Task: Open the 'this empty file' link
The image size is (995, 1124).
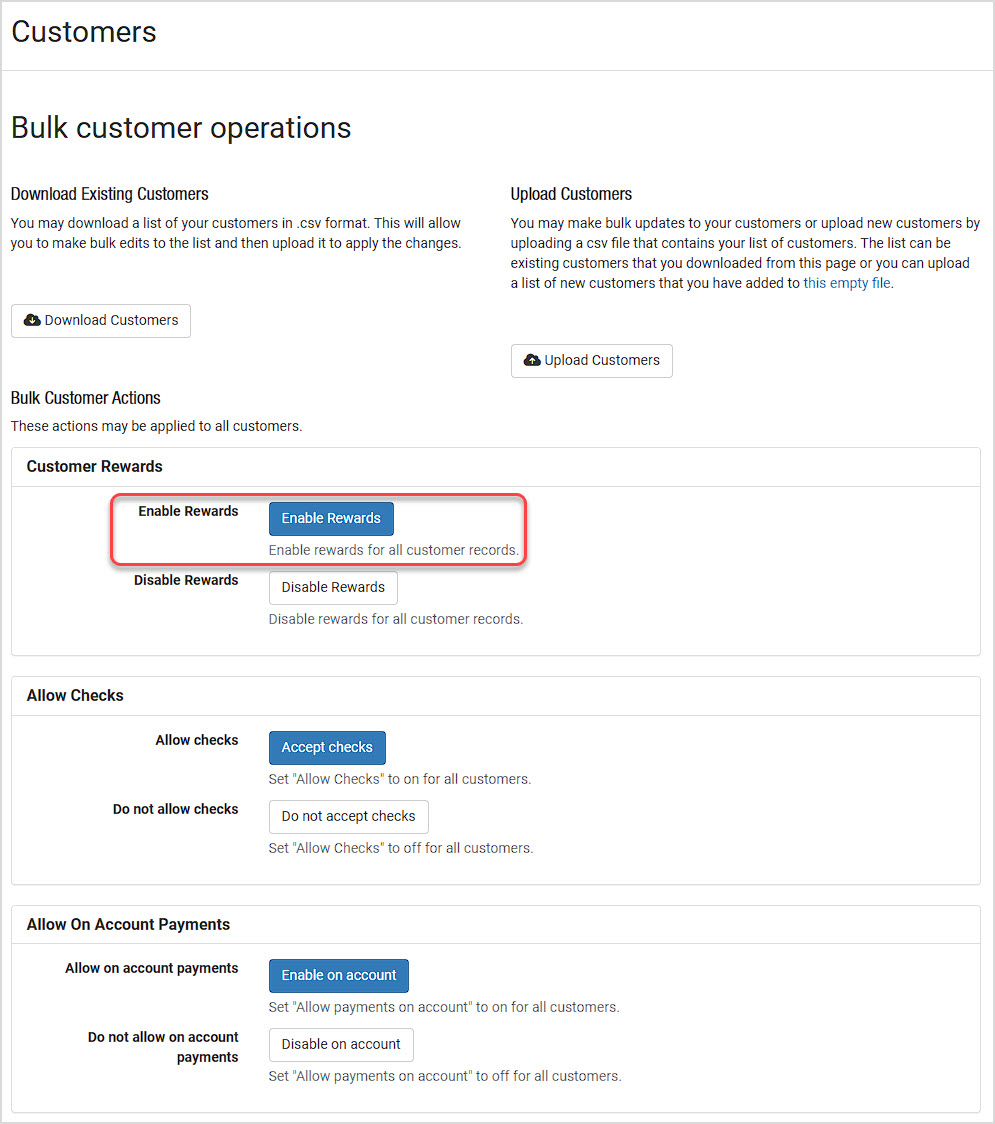Action: click(x=847, y=283)
